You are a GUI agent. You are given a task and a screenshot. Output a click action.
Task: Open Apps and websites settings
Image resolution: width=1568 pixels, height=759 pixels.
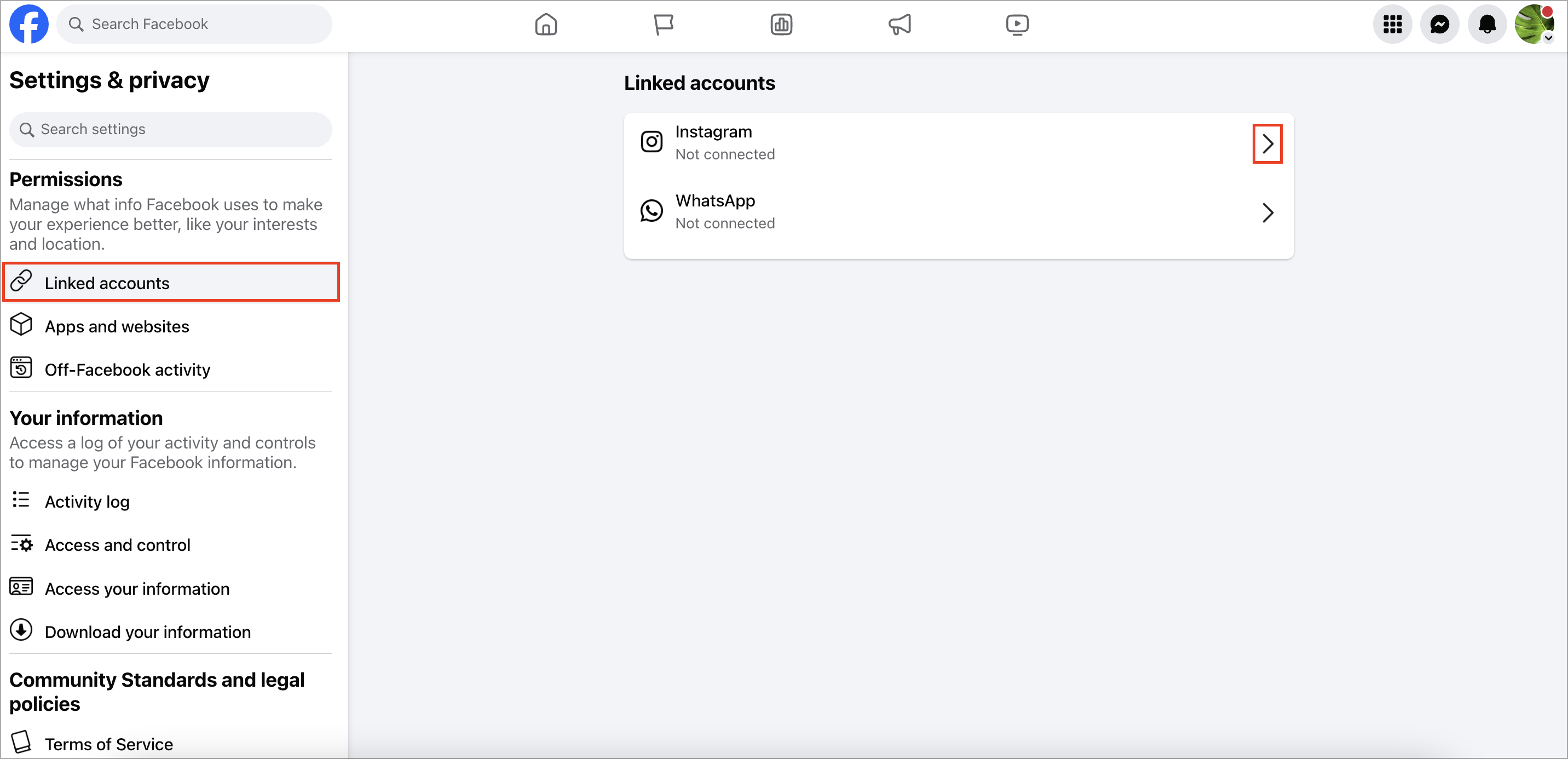171,326
